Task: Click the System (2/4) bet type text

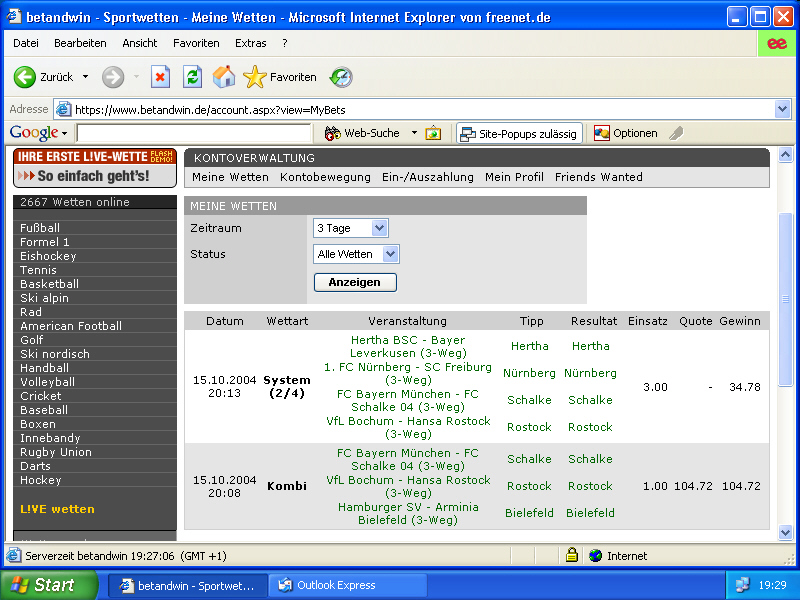Action: [x=287, y=387]
